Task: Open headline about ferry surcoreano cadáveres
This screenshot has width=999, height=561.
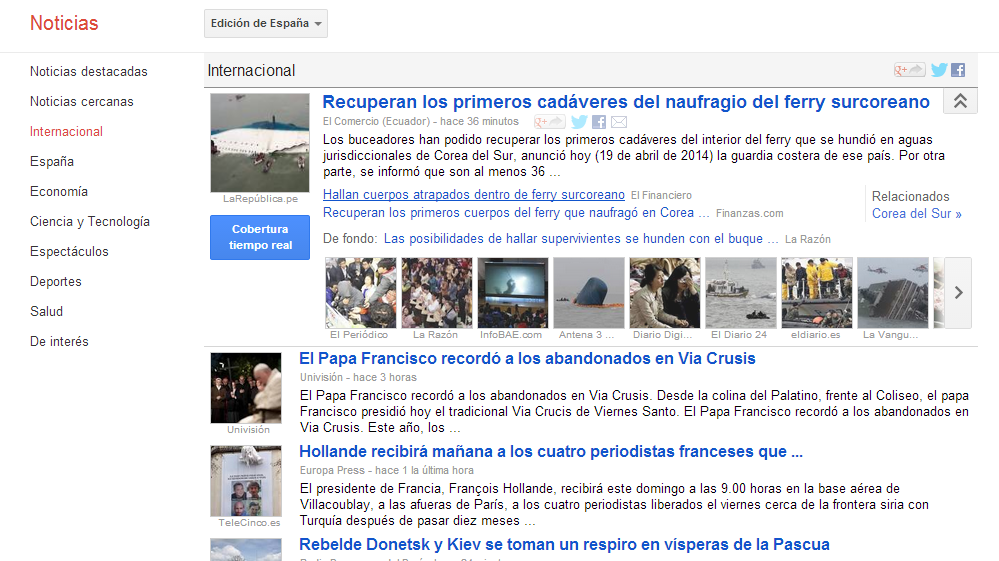Action: click(626, 102)
